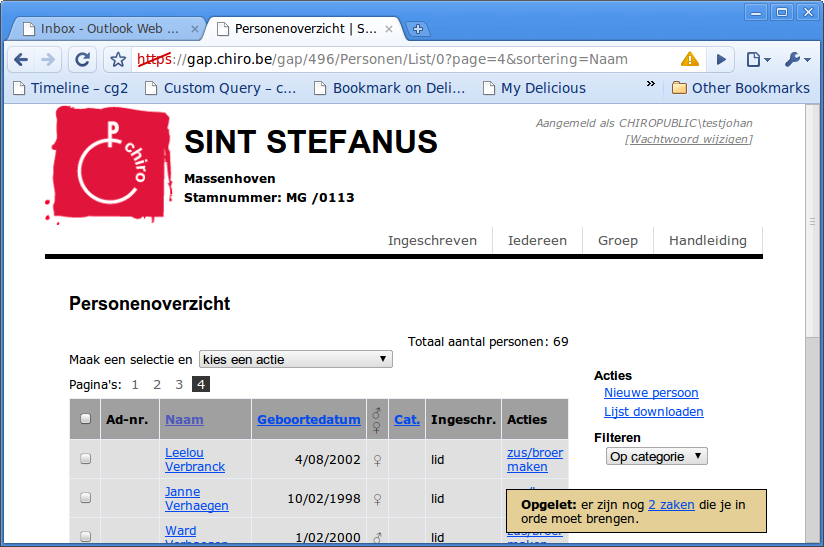Image resolution: width=824 pixels, height=547 pixels.
Task: Reload the page with the refresh icon
Action: (x=83, y=59)
